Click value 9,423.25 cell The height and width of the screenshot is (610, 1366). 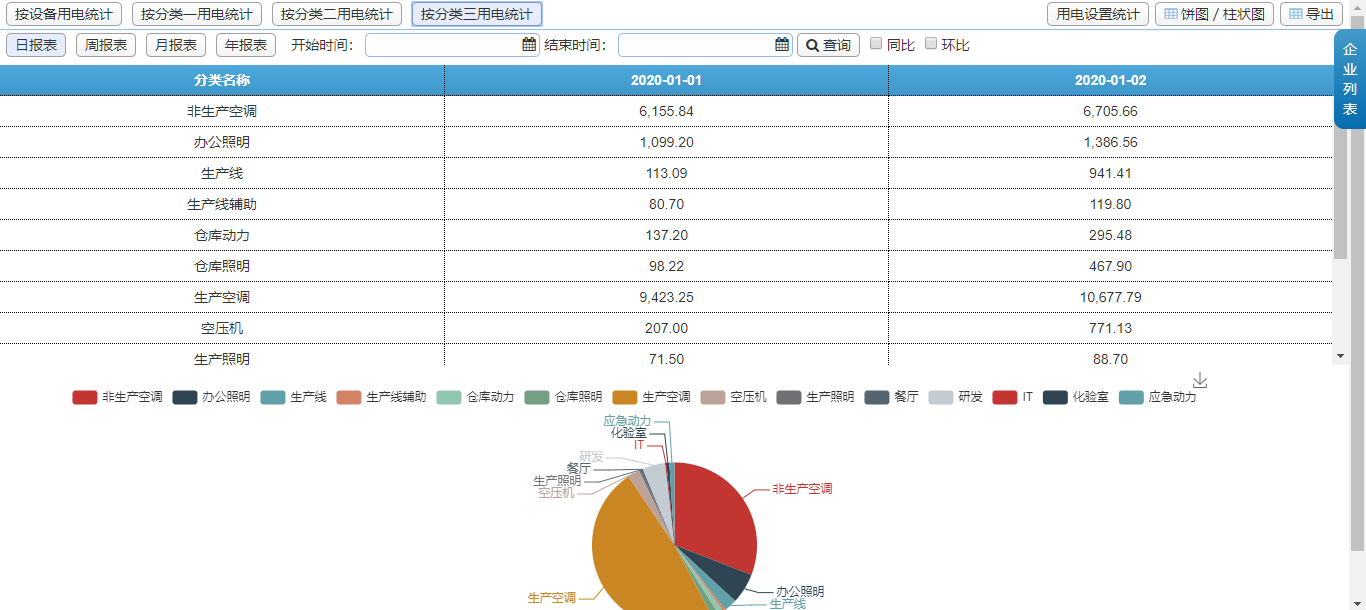pyautogui.click(x=666, y=297)
